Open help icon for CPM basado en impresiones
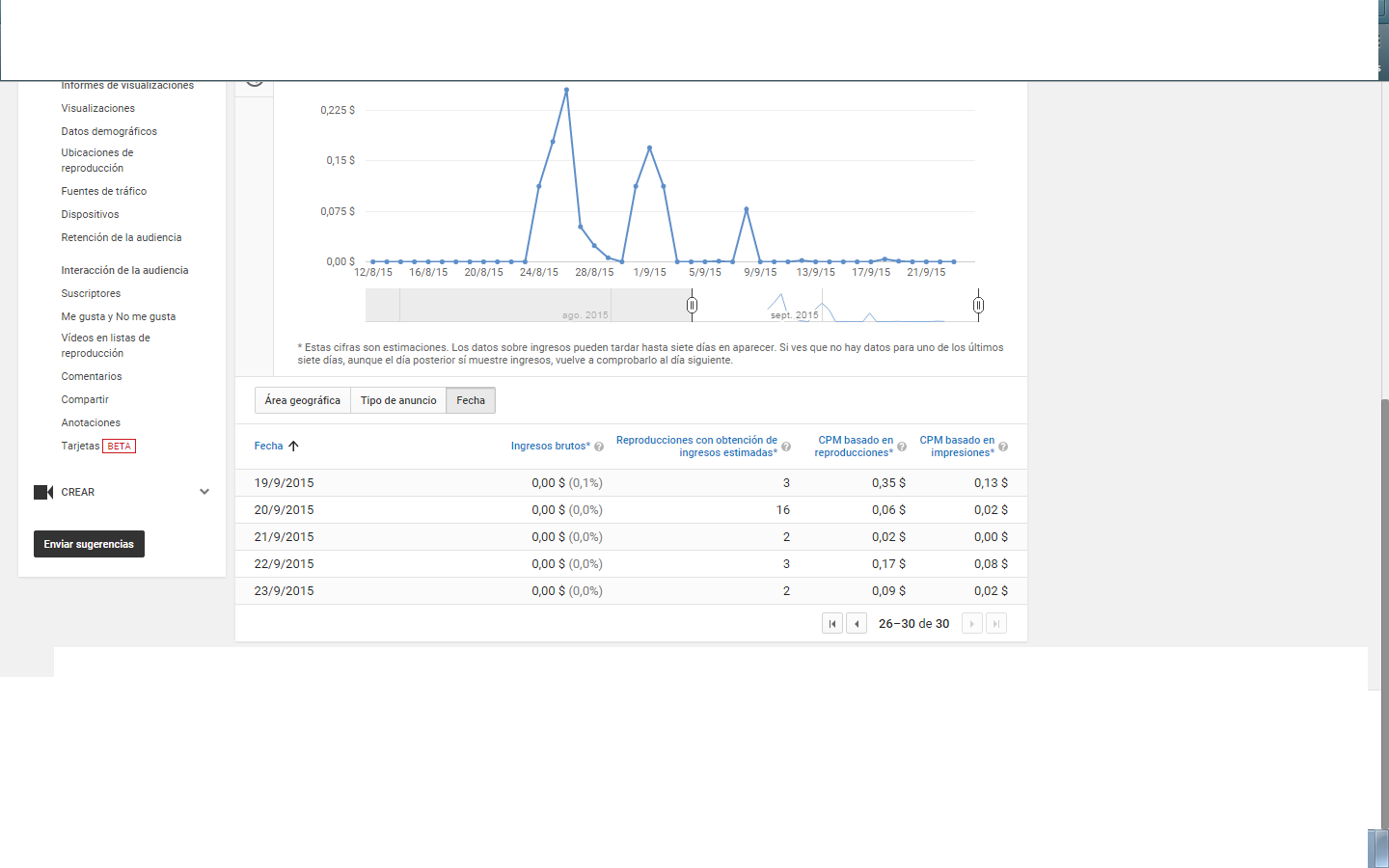 click(1003, 447)
